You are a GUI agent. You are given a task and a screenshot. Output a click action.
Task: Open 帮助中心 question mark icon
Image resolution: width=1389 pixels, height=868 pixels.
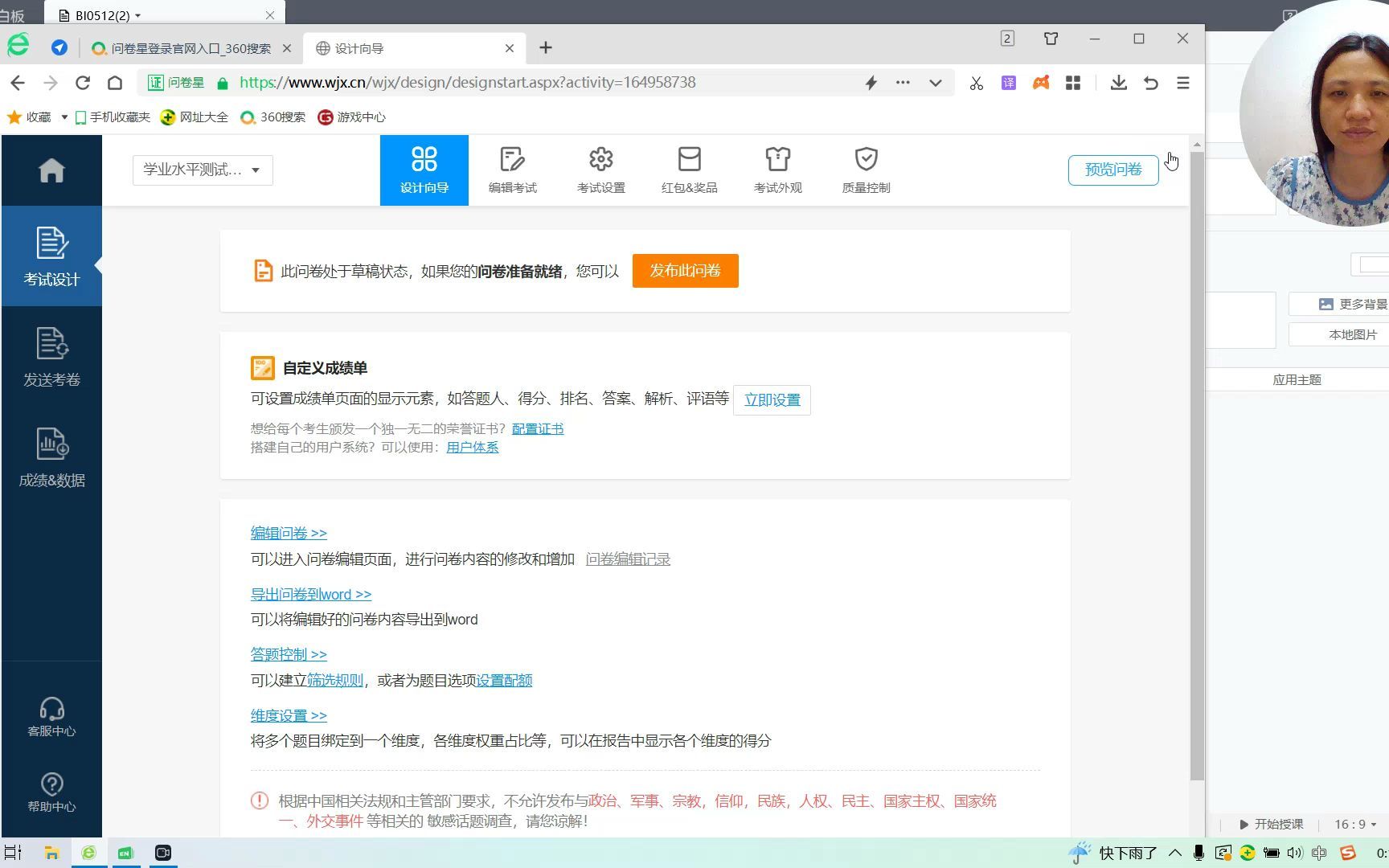[x=51, y=792]
